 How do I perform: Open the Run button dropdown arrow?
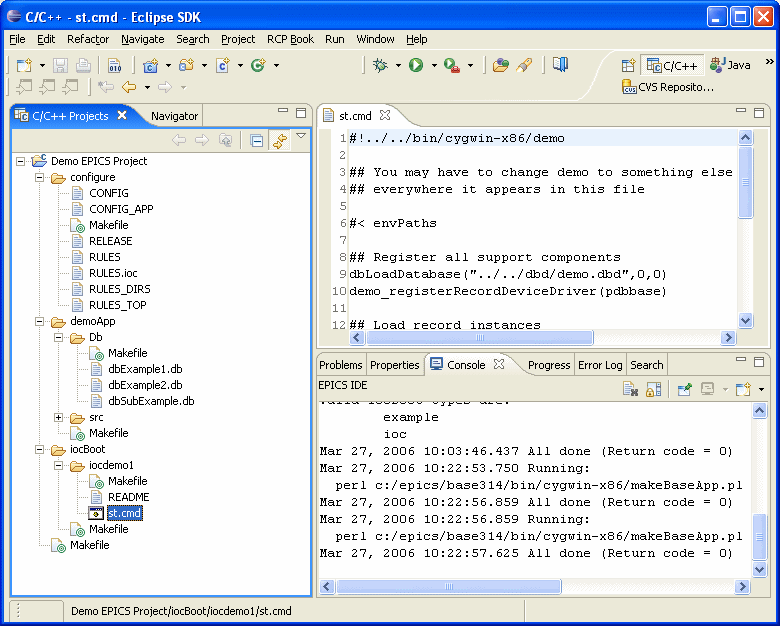[x=434, y=65]
